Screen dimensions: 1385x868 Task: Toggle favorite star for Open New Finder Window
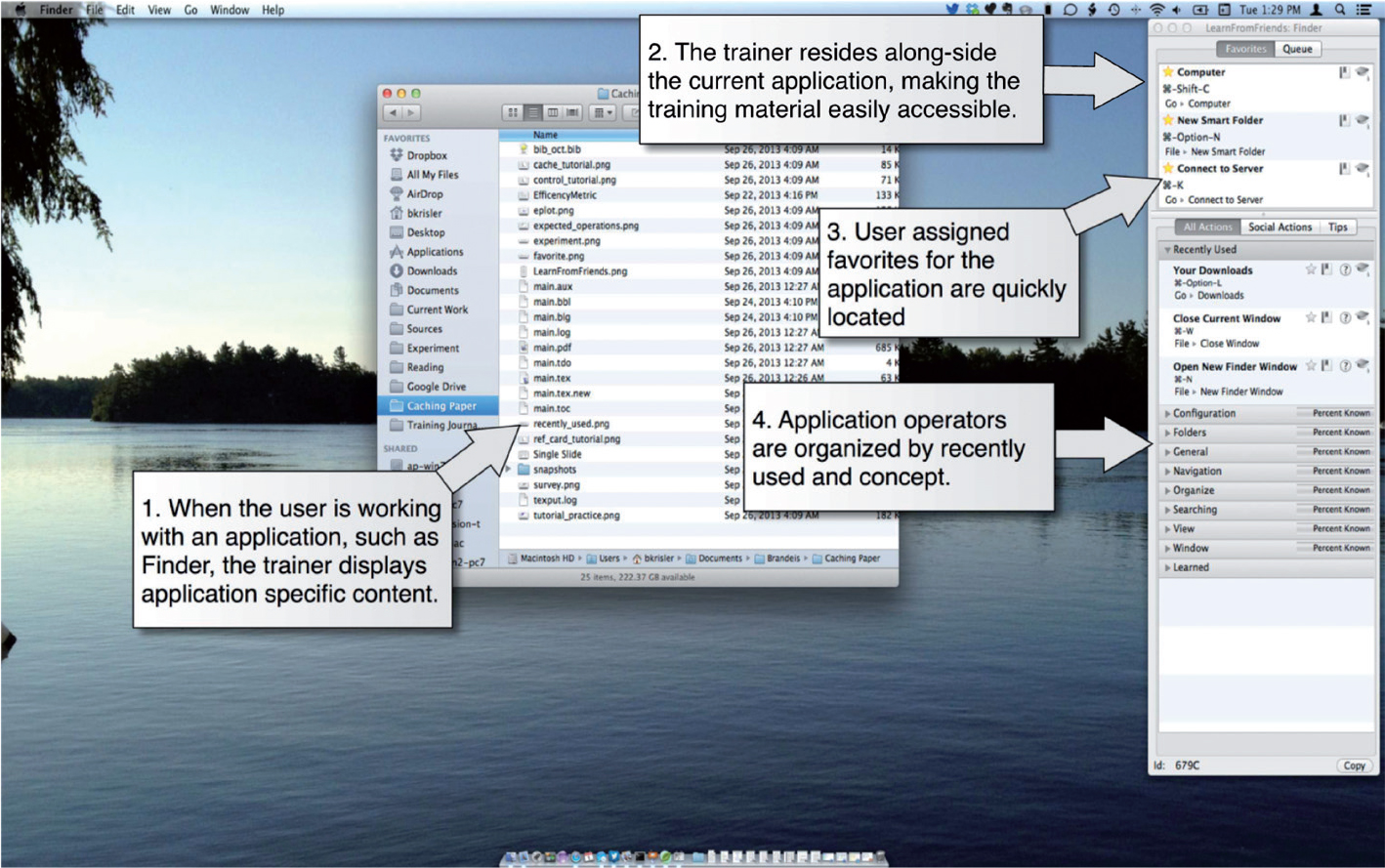(x=1311, y=366)
